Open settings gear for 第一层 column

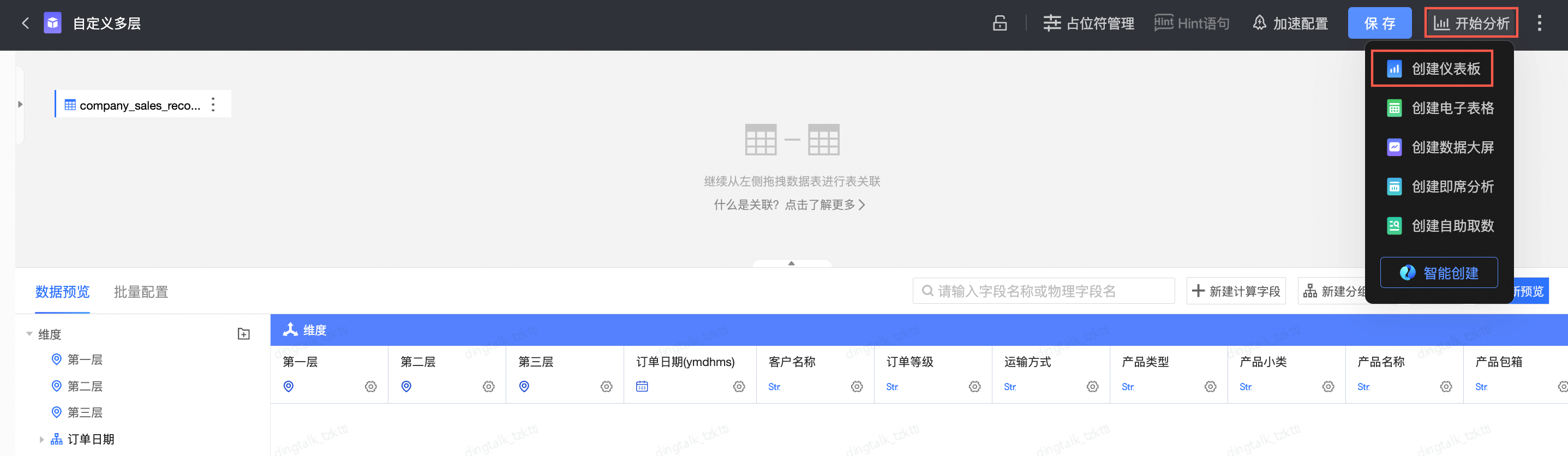(x=370, y=387)
